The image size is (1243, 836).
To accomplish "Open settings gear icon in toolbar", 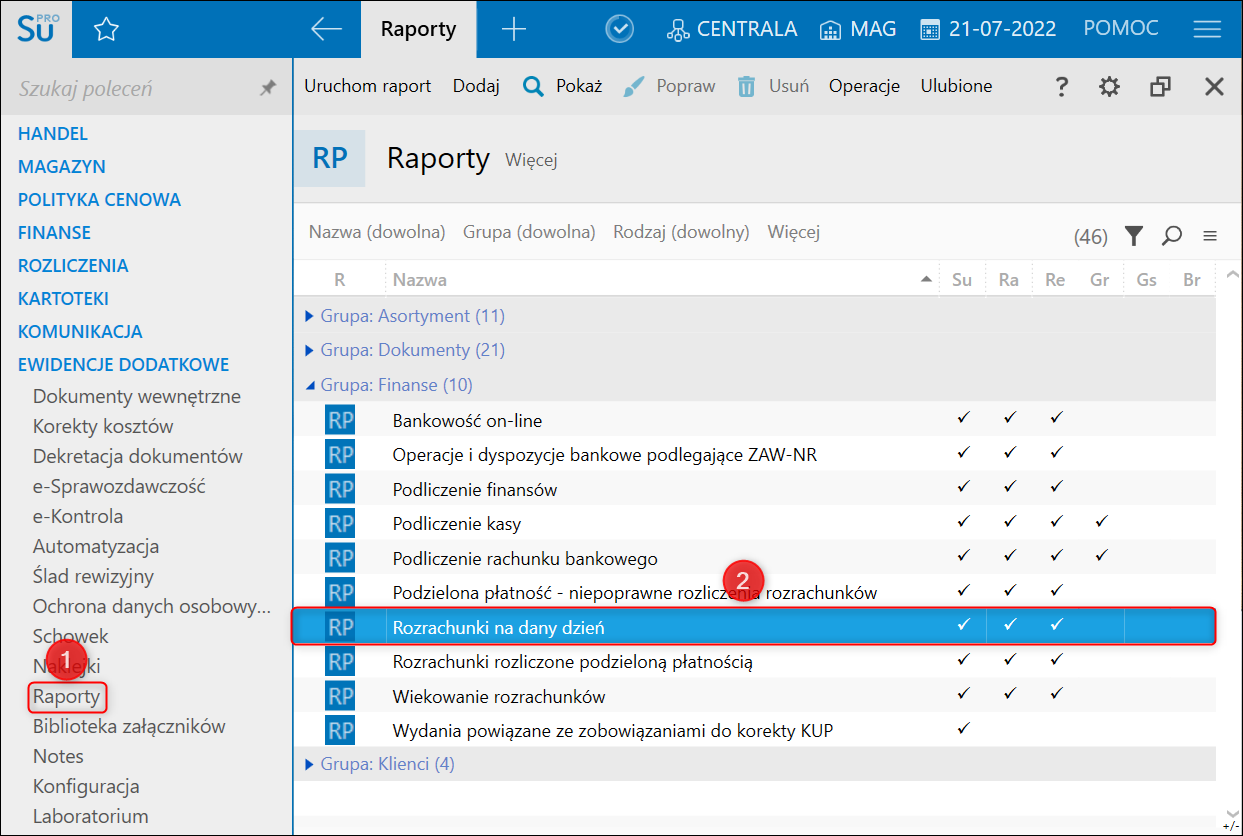I will click(1109, 87).
